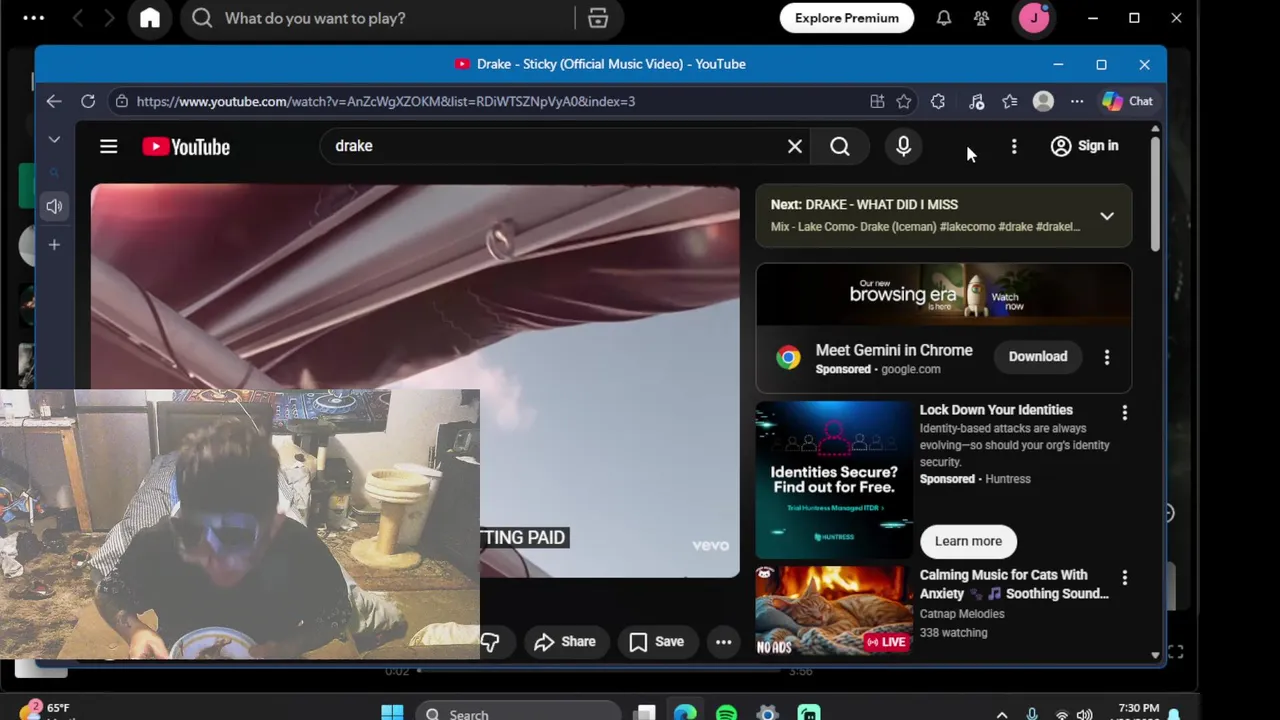Open Spotify Friend Activity icon

[981, 18]
